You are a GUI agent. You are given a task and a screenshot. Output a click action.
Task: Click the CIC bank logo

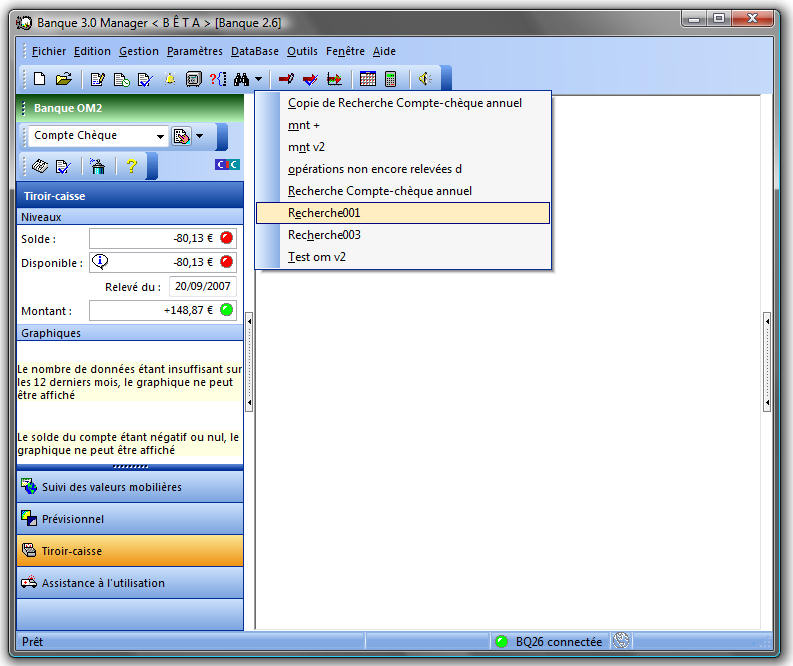pyautogui.click(x=227, y=165)
